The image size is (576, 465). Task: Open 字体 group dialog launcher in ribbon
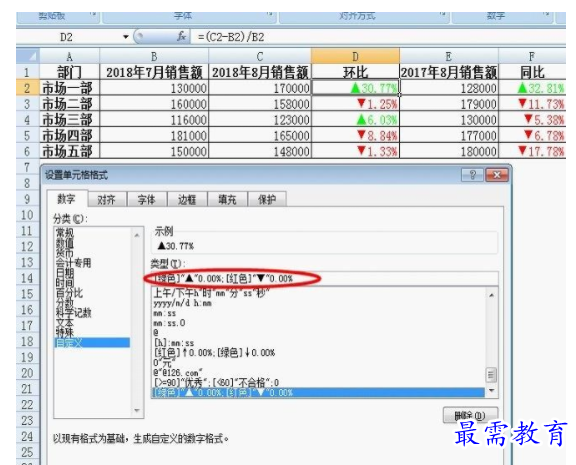pyautogui.click(x=270, y=15)
